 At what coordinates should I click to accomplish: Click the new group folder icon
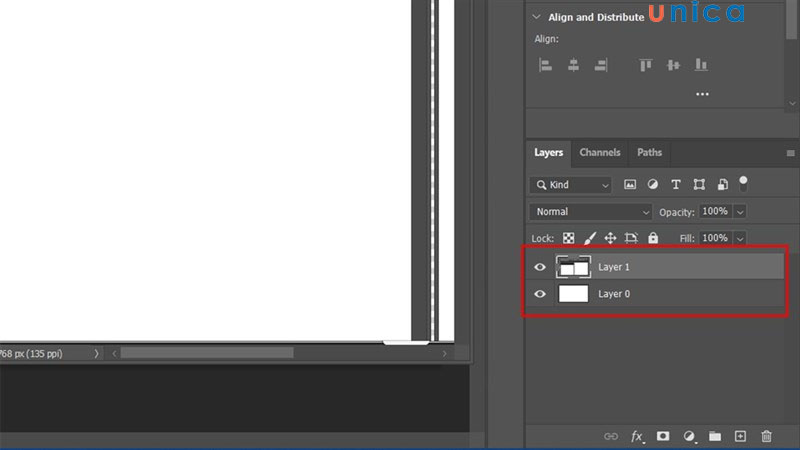click(715, 437)
